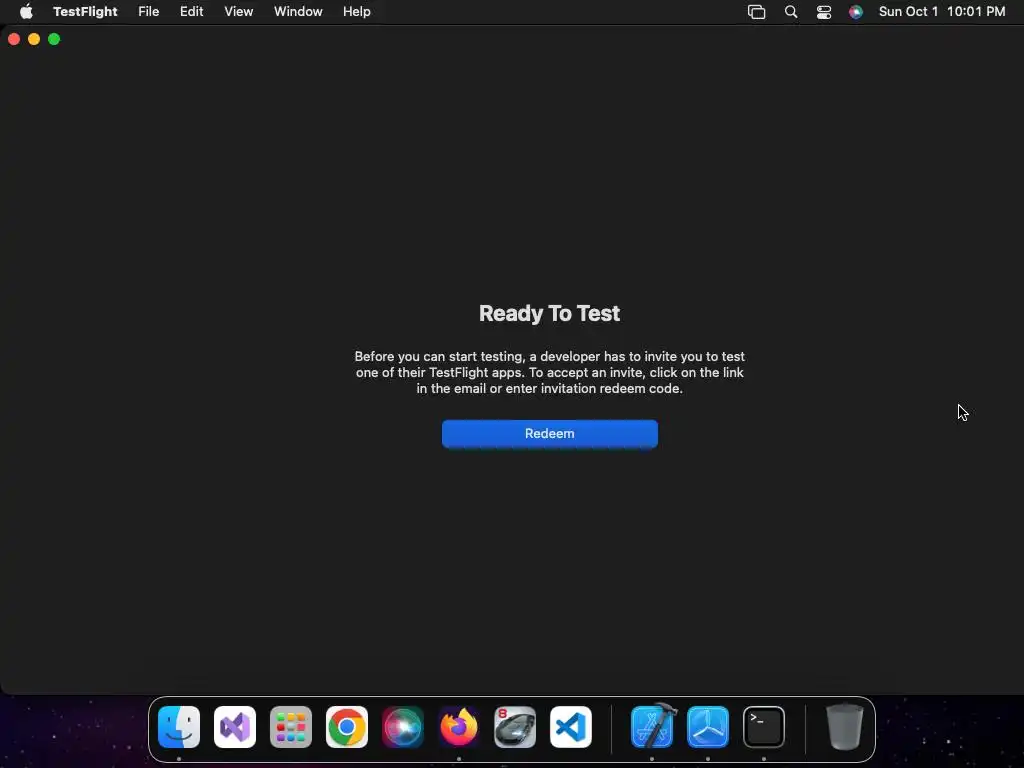Open Visual Studio from the Dock
Viewport: 1024px width, 768px height.
click(x=235, y=727)
